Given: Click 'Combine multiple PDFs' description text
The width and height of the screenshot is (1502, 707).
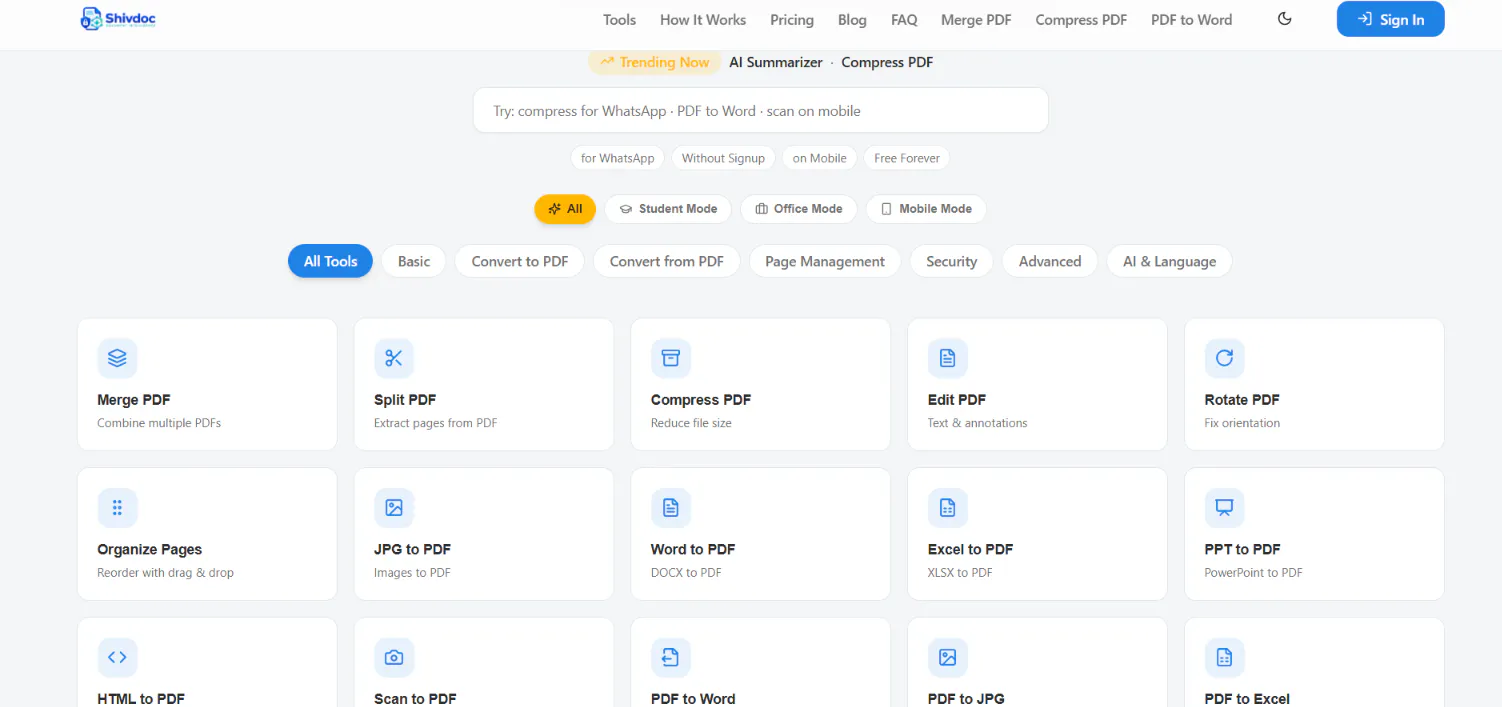Looking at the screenshot, I should 159,423.
